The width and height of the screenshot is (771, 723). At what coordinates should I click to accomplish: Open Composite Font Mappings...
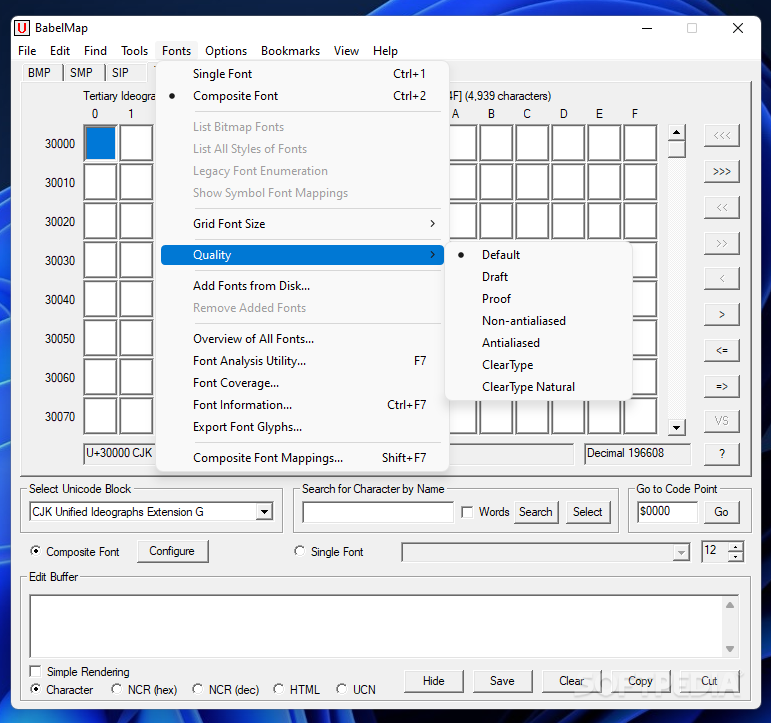point(302,458)
